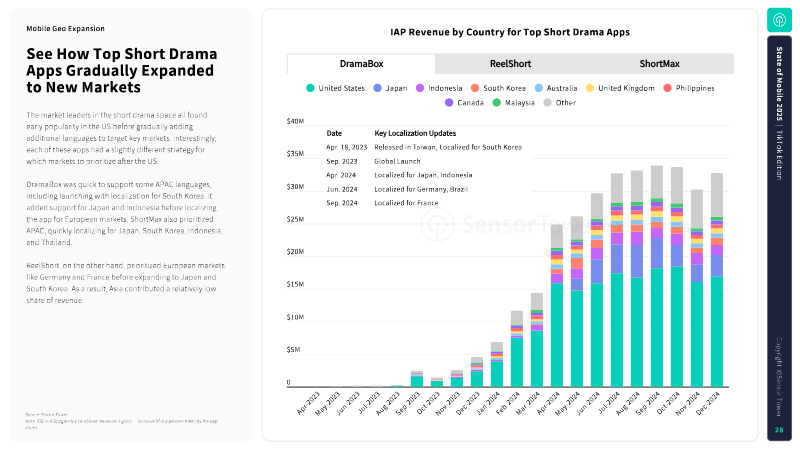
Task: Select the DramaBox tab
Action: click(x=361, y=63)
